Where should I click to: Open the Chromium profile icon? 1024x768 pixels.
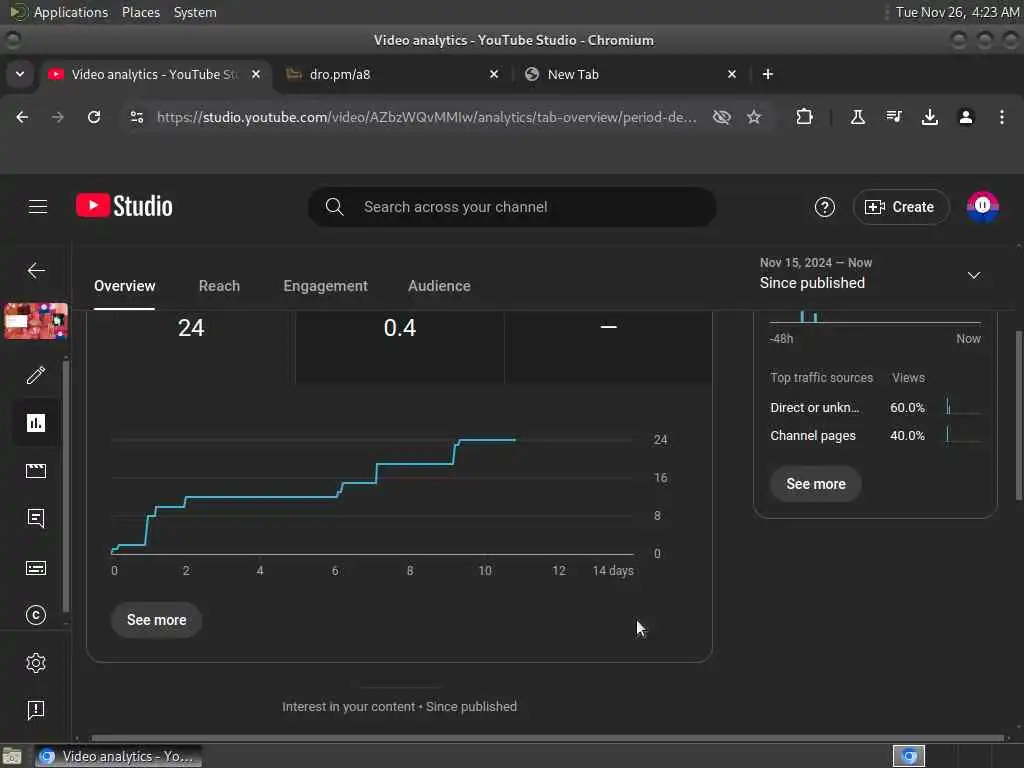[x=965, y=117]
